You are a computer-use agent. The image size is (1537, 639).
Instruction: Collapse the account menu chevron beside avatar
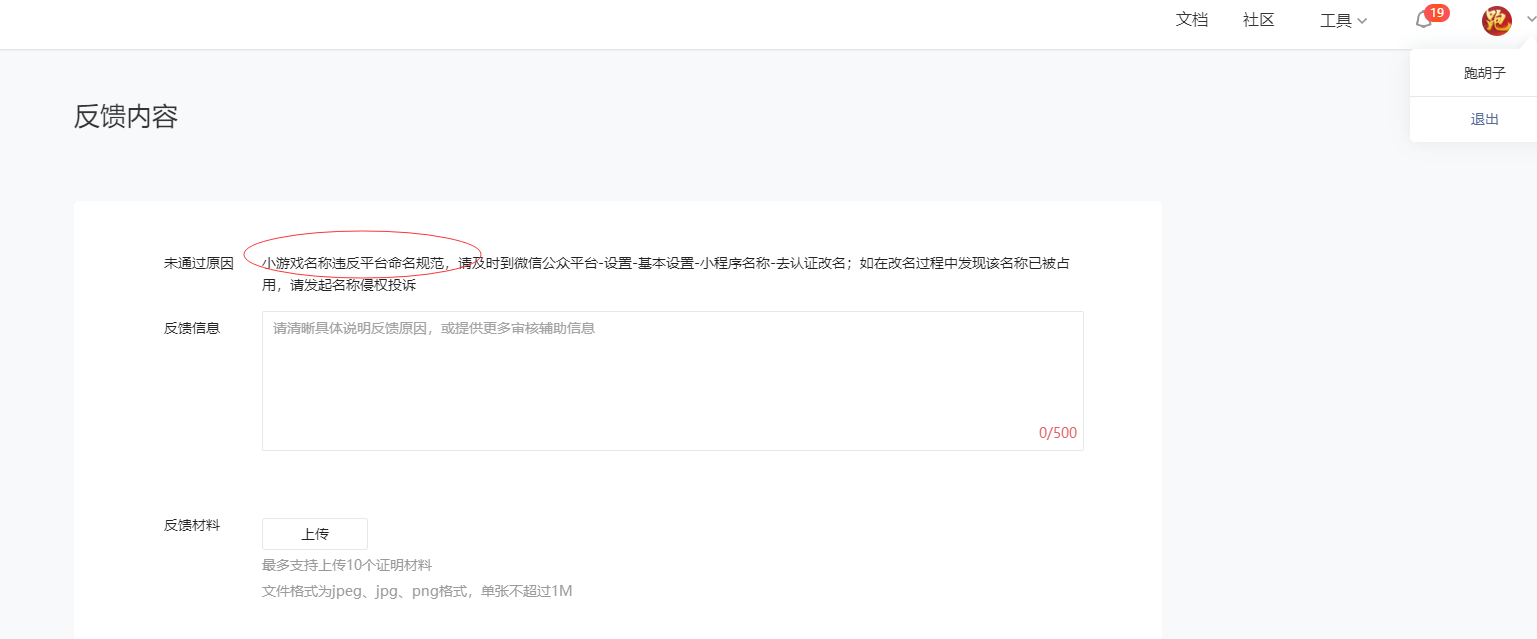(1530, 19)
